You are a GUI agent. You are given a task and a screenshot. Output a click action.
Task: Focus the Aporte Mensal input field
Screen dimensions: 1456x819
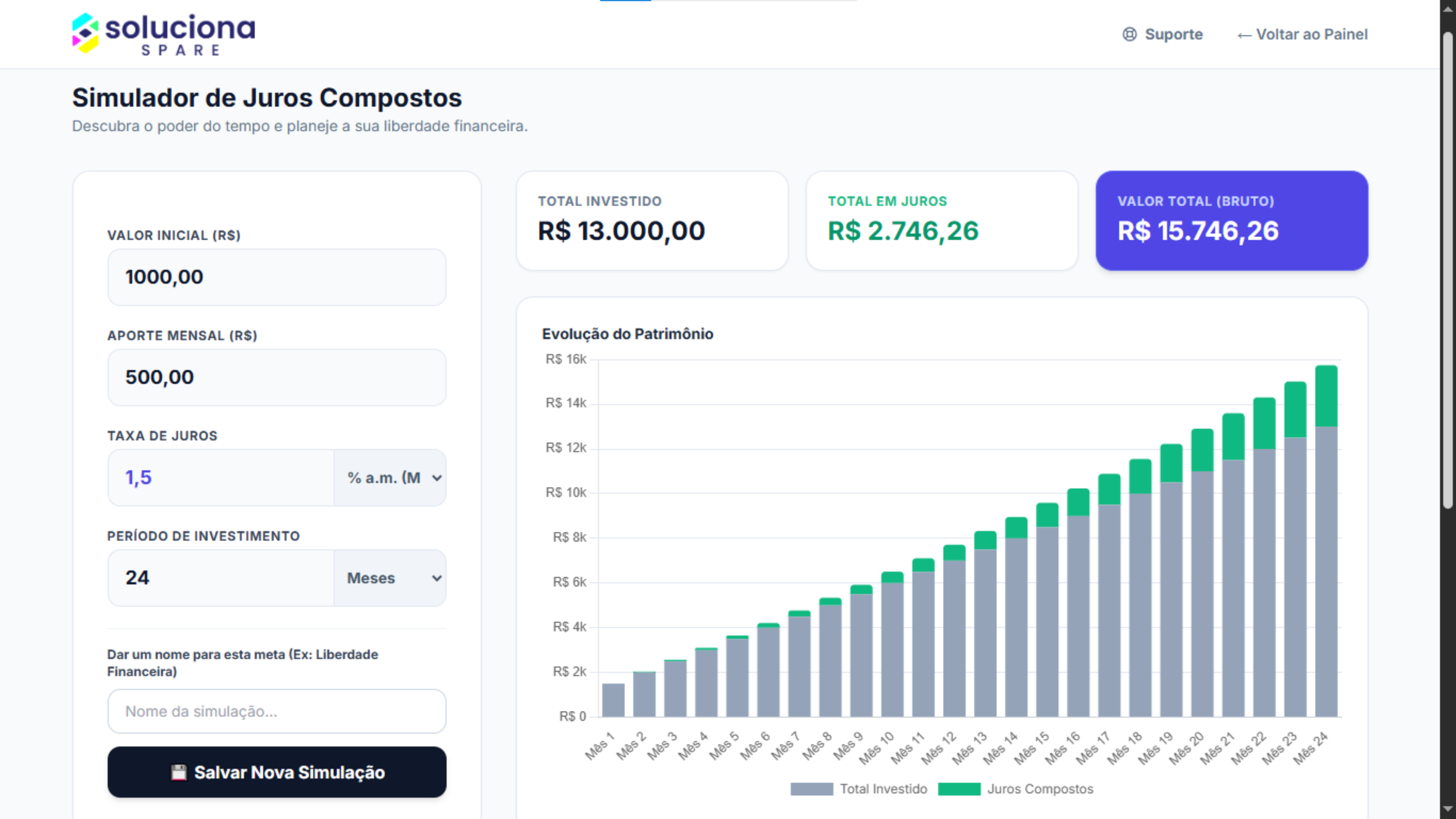[276, 377]
